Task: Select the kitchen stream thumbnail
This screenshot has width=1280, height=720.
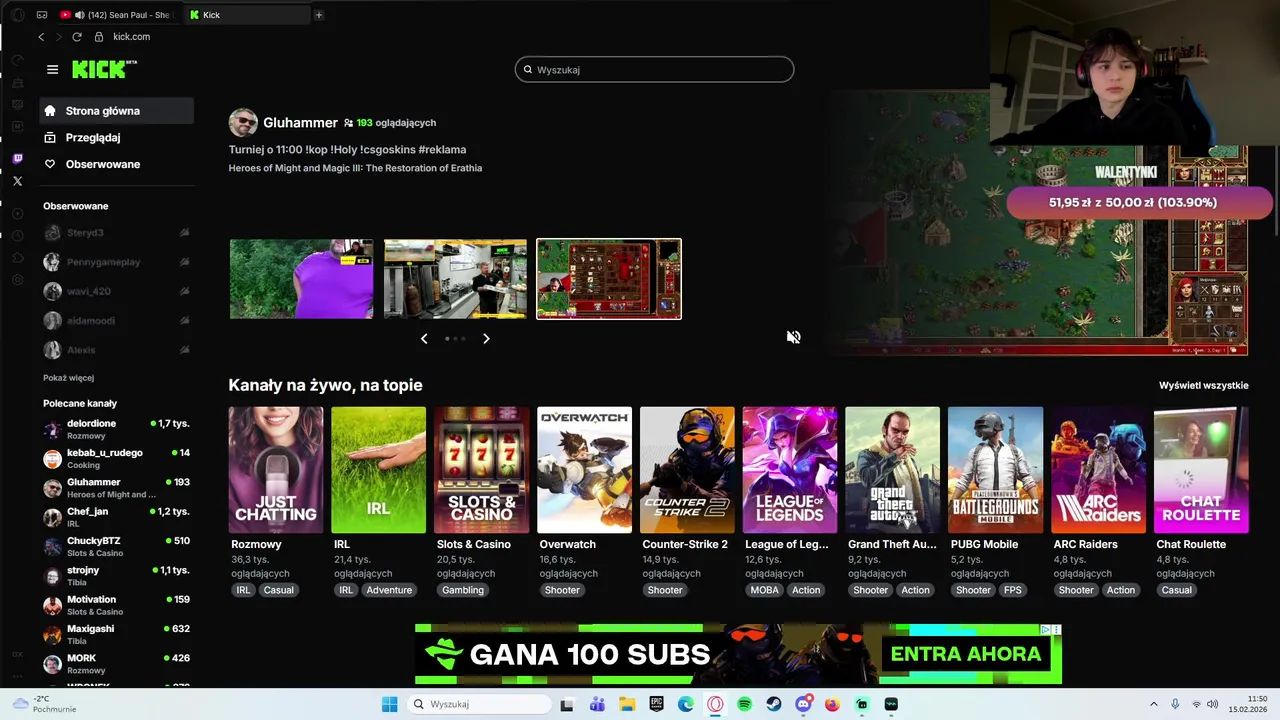Action: point(455,279)
